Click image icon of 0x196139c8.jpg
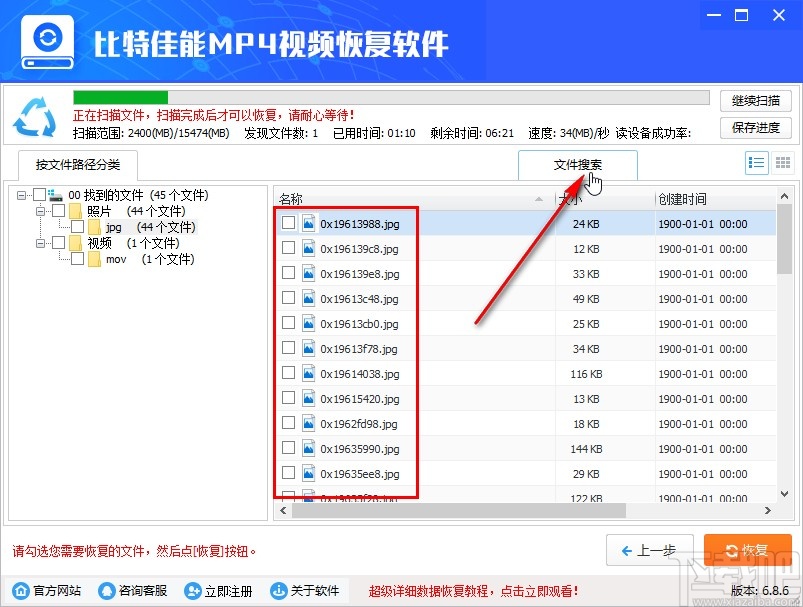803x607 pixels. tap(308, 248)
